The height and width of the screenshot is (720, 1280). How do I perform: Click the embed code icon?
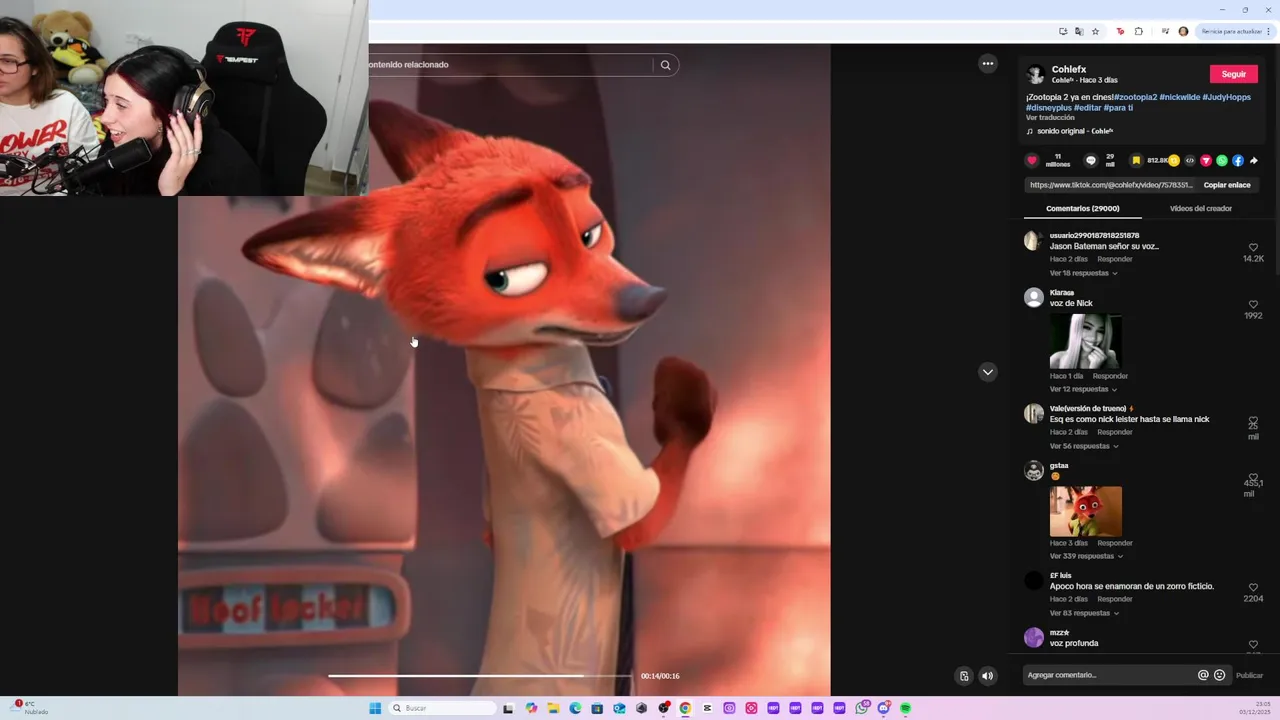tap(1190, 160)
